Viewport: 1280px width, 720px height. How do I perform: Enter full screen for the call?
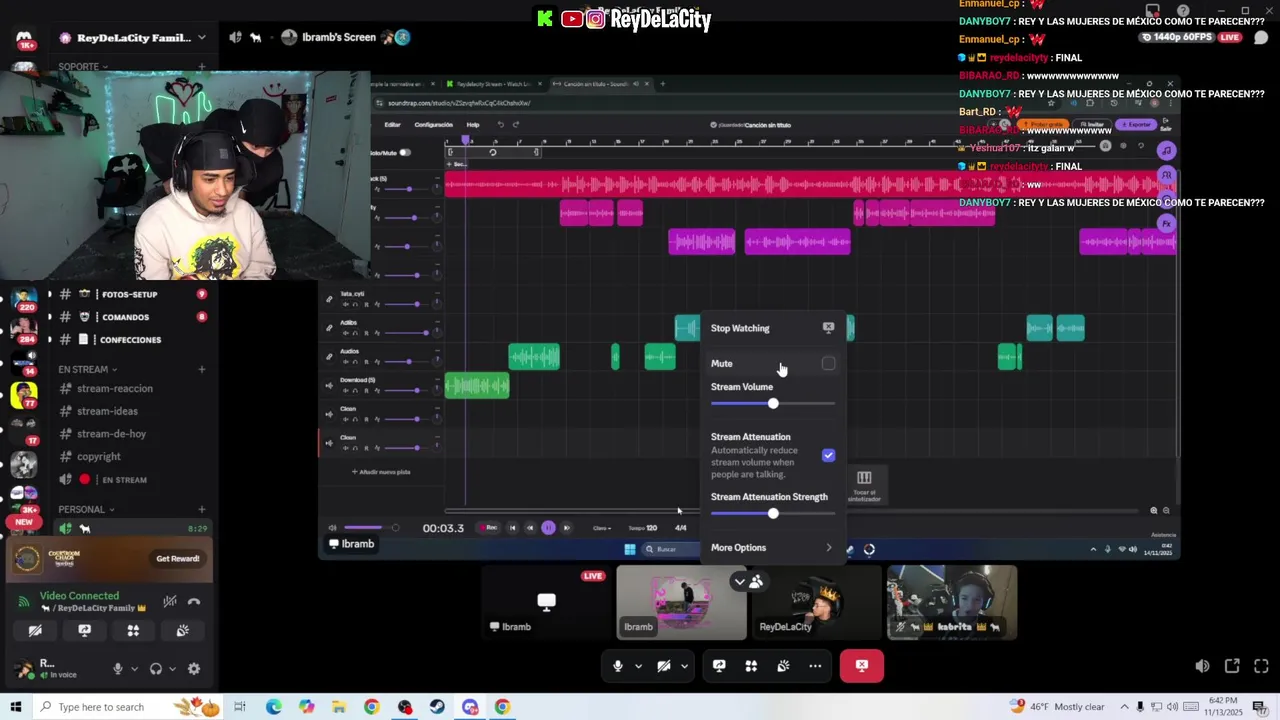pos(1261,666)
